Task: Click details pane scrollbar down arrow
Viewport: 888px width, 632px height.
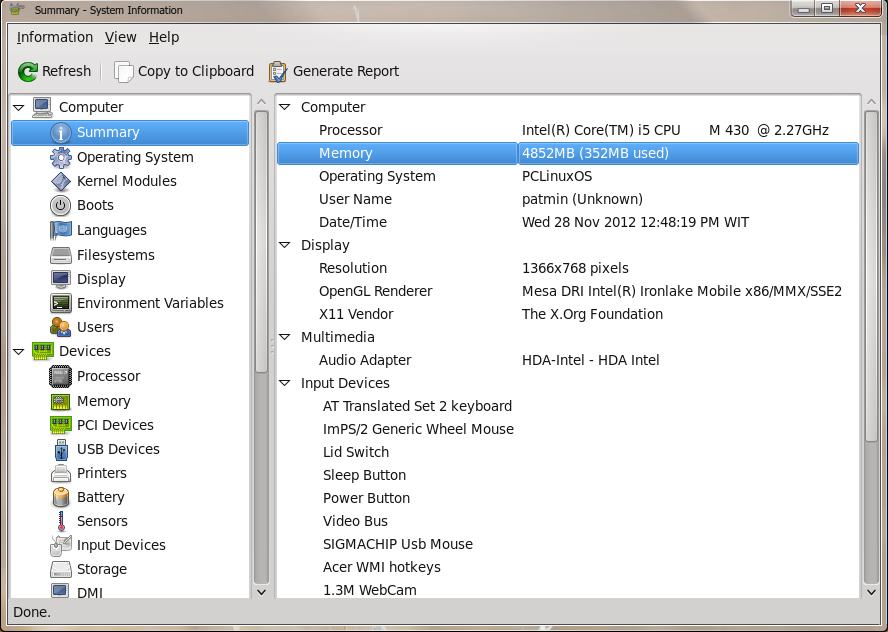Action: 871,592
